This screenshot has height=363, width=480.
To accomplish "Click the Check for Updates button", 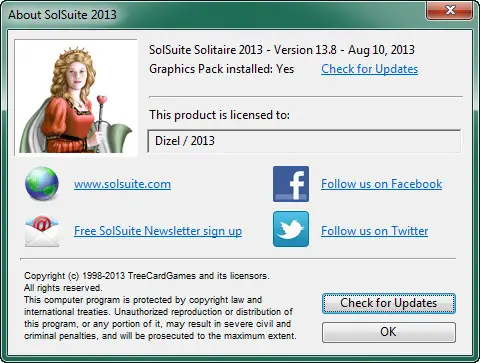I will (389, 303).
